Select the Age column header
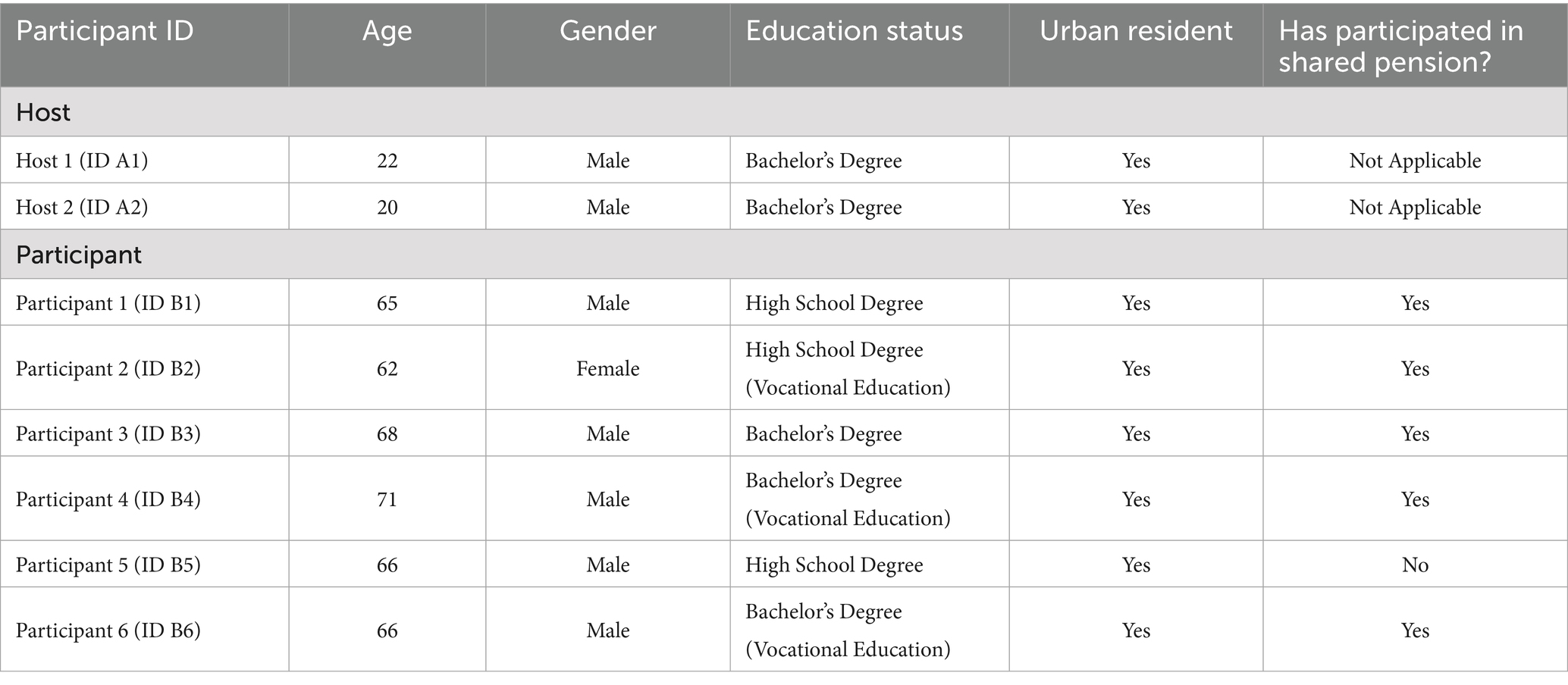 tap(387, 31)
